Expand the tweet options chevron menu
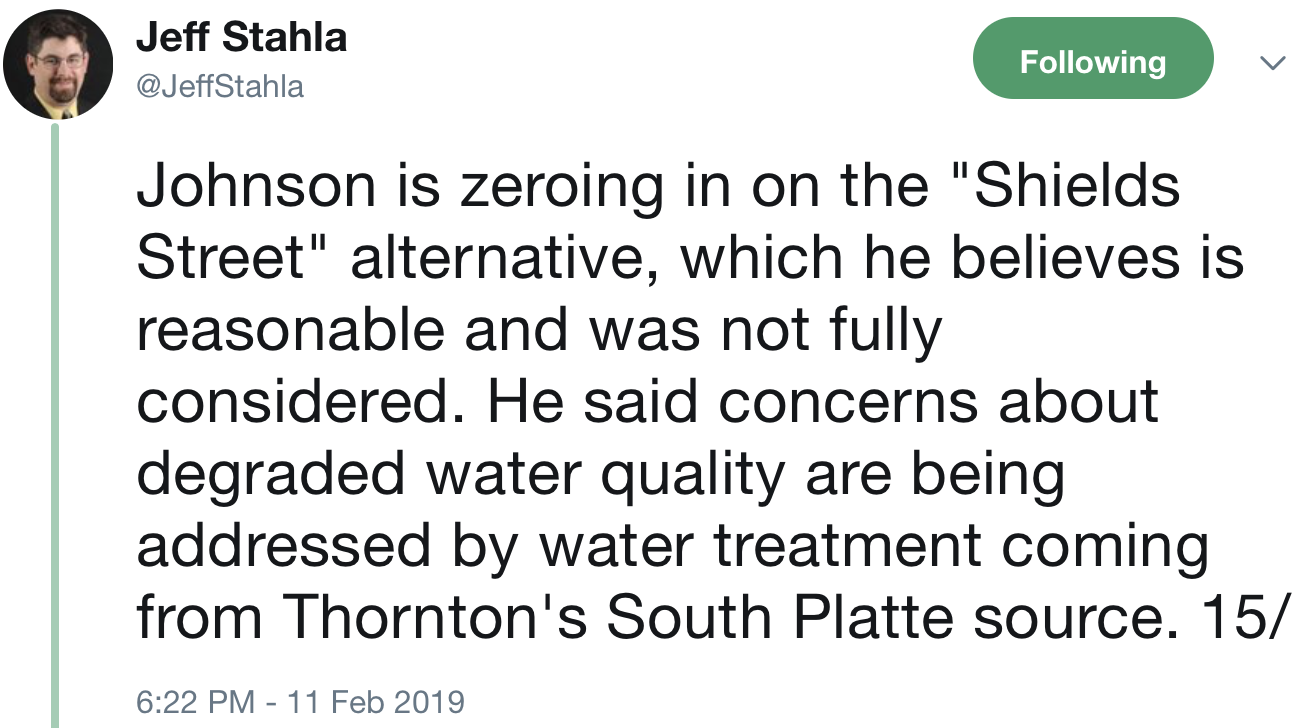 tap(1271, 63)
